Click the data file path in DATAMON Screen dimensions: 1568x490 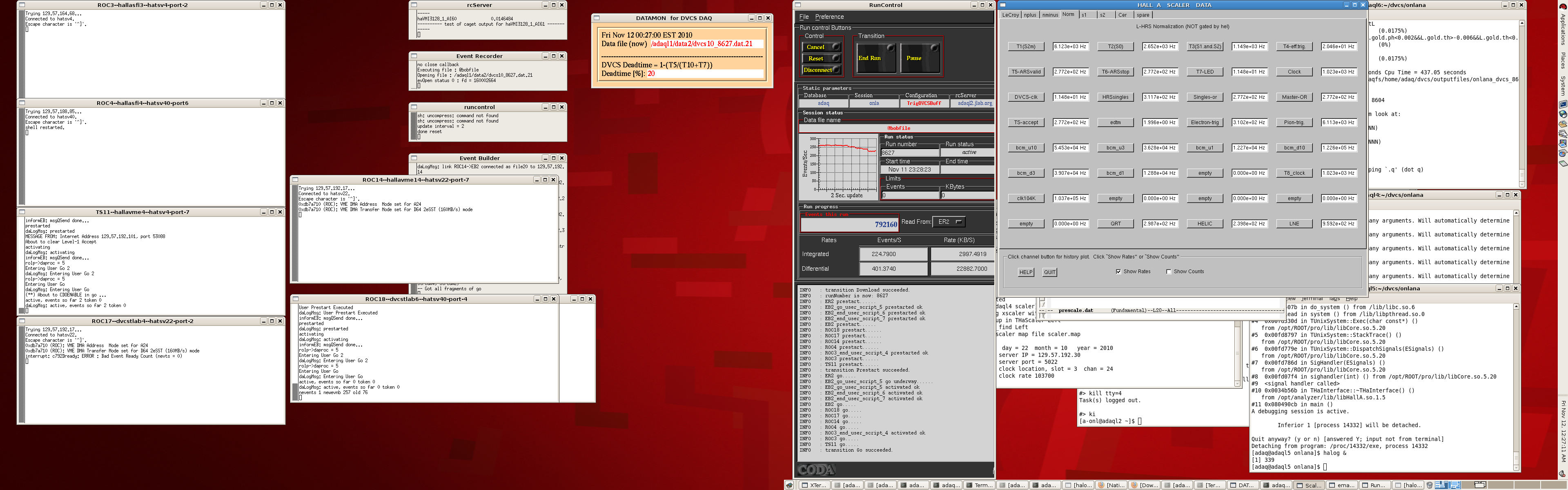pyautogui.click(x=701, y=44)
